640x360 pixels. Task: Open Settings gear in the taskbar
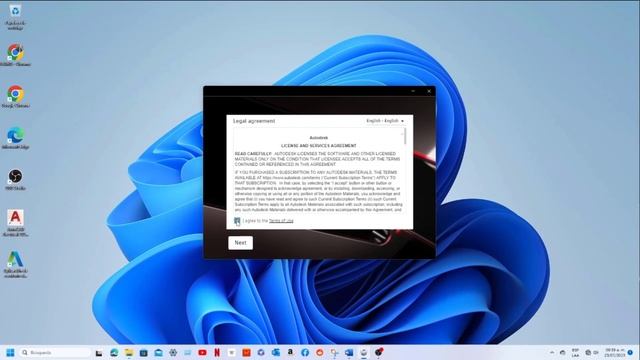[173, 352]
